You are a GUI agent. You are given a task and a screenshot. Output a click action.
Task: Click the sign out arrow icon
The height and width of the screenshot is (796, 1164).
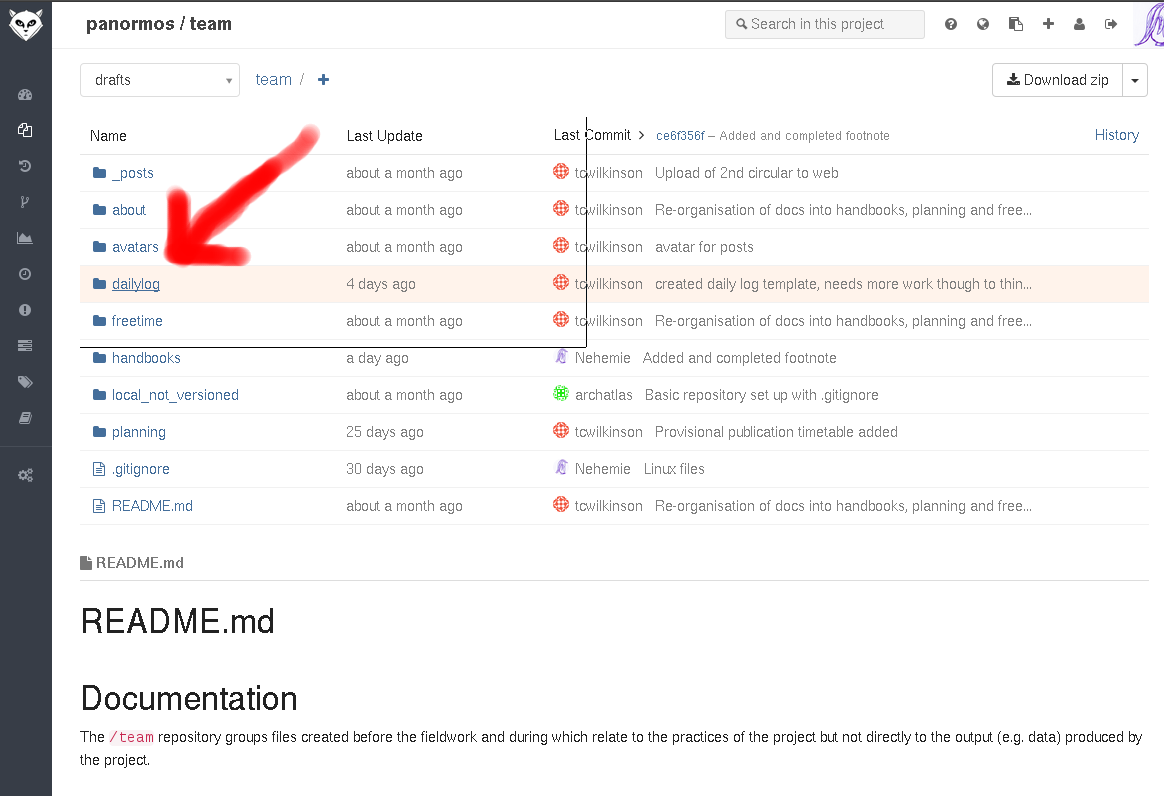point(1111,24)
